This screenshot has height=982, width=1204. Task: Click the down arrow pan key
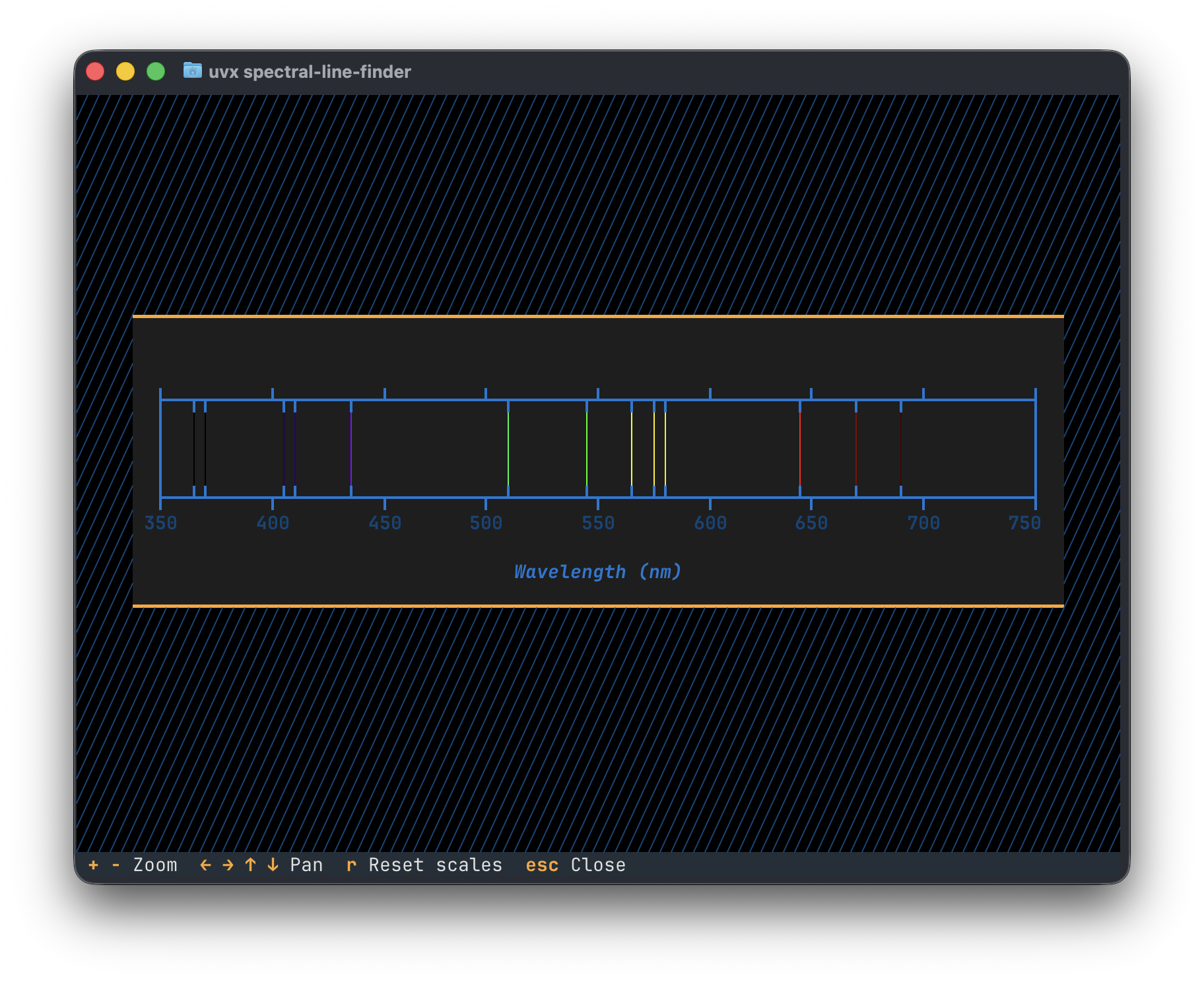click(273, 865)
